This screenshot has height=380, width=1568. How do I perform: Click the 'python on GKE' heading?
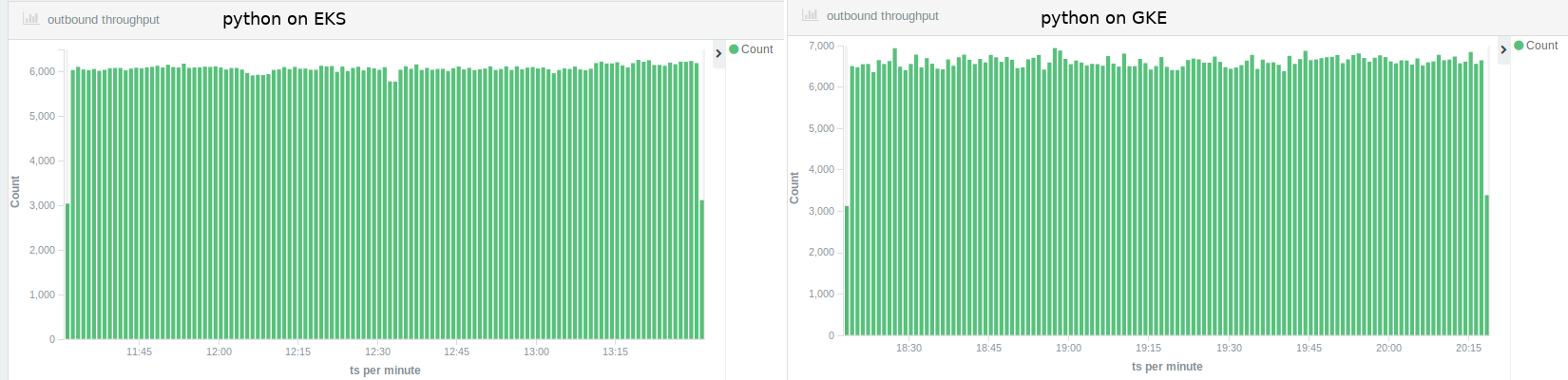point(1103,18)
